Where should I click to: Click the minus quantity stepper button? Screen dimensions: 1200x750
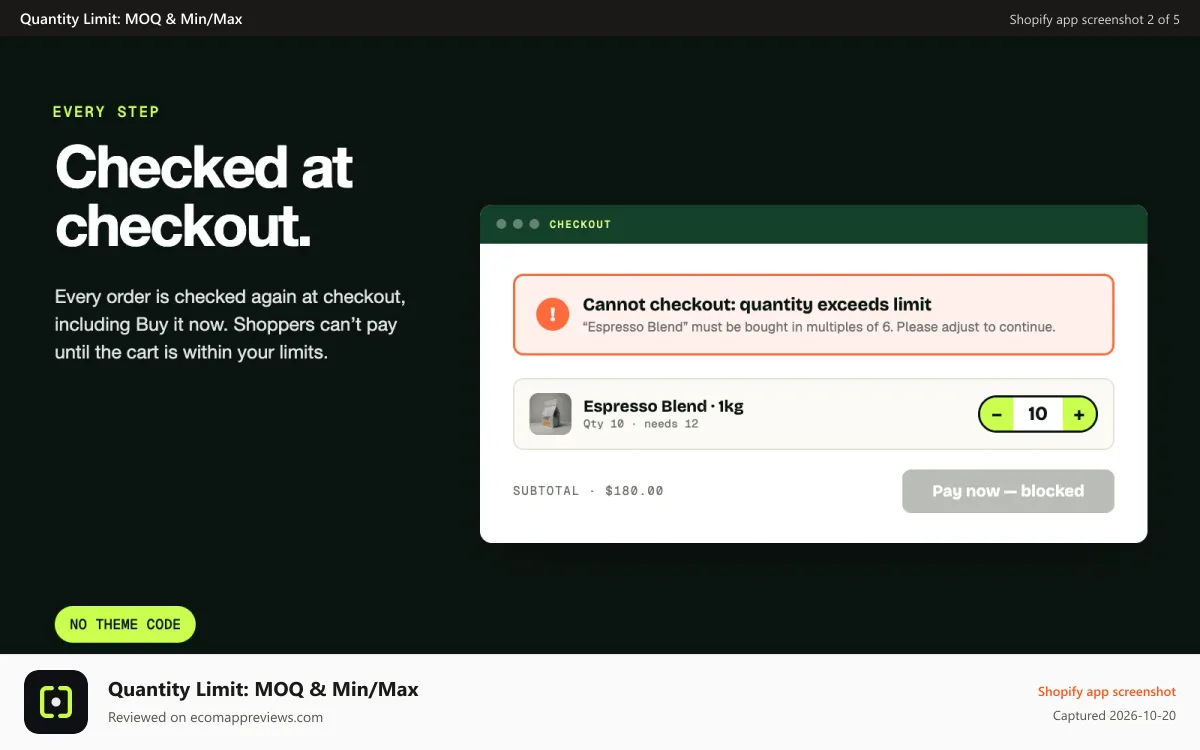997,414
